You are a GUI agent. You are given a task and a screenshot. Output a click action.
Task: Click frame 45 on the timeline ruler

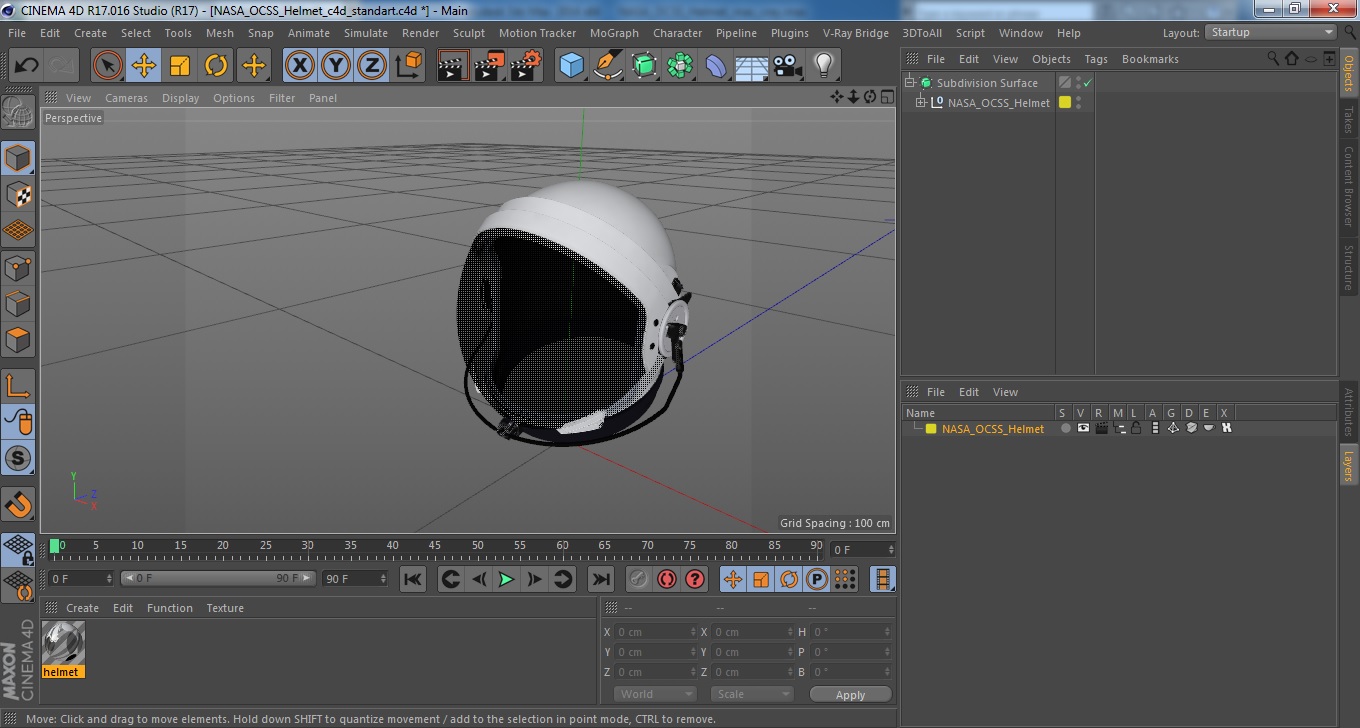[436, 547]
